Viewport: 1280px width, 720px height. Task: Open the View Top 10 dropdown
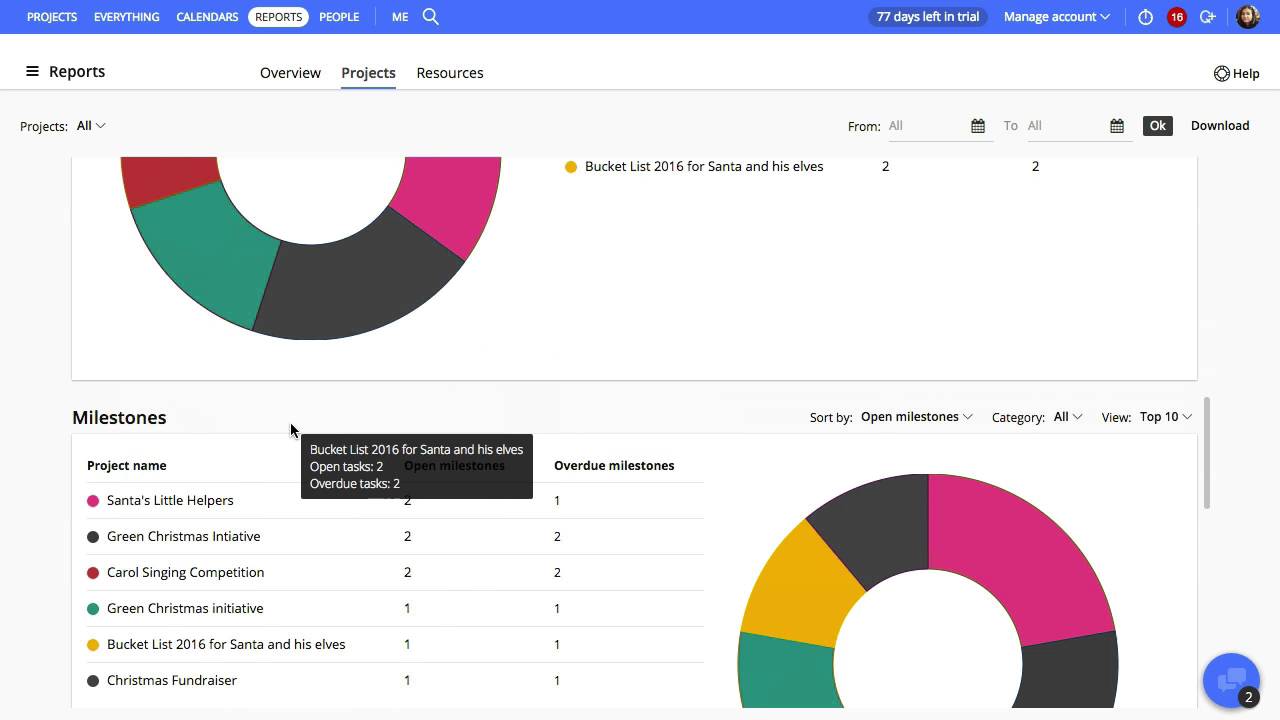point(1165,417)
